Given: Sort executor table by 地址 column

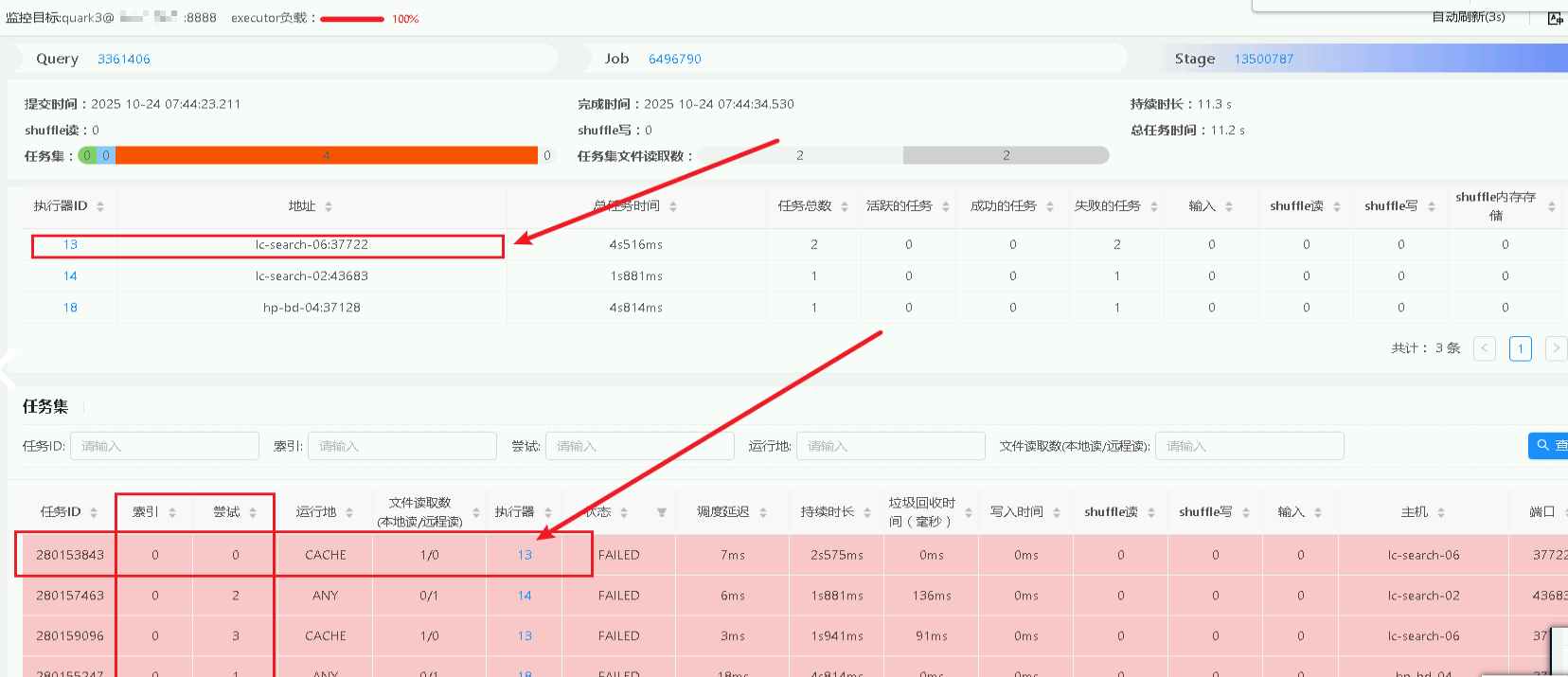Looking at the screenshot, I should tap(329, 206).
